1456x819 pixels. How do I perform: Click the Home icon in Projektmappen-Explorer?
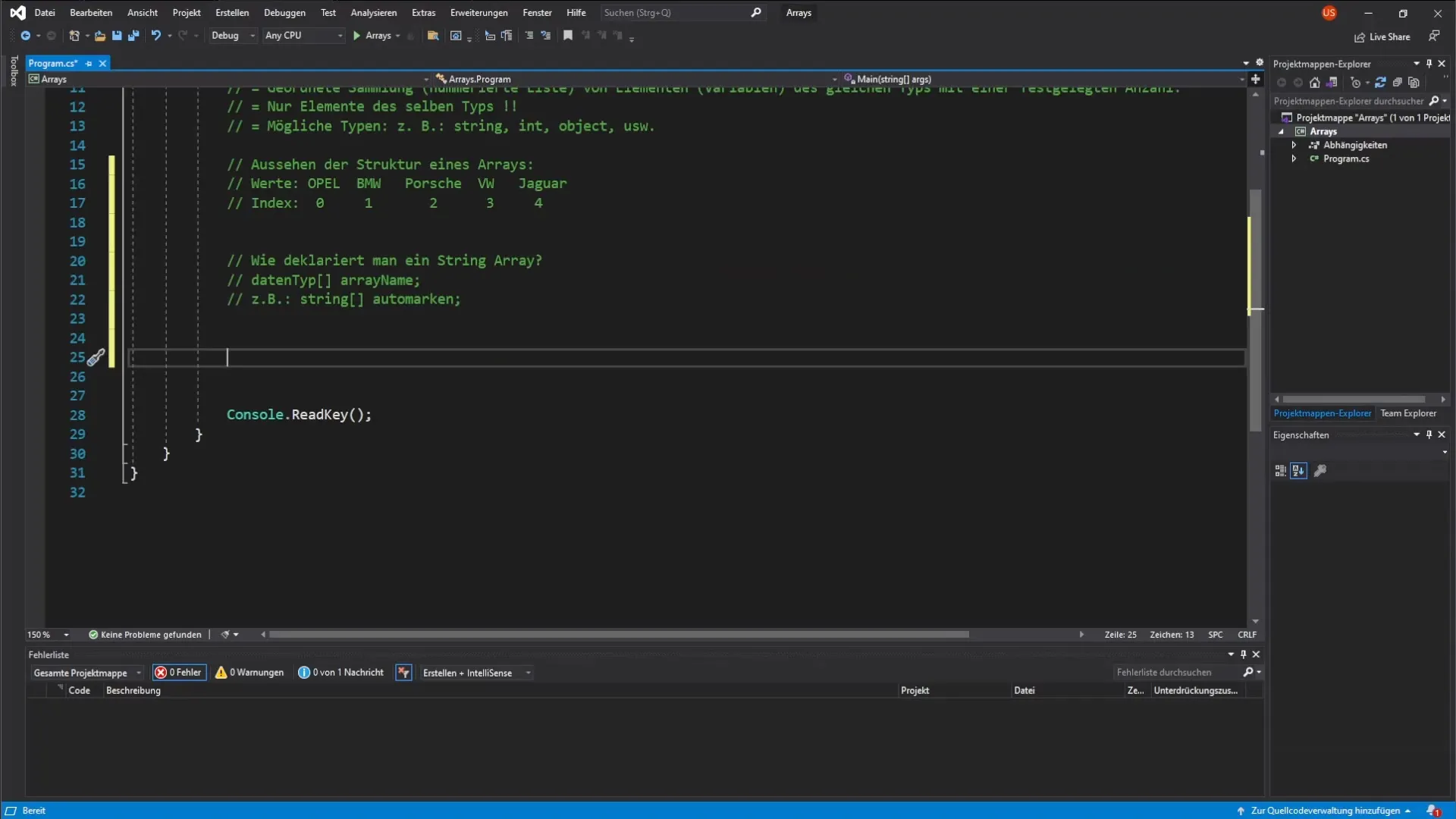coord(1315,83)
